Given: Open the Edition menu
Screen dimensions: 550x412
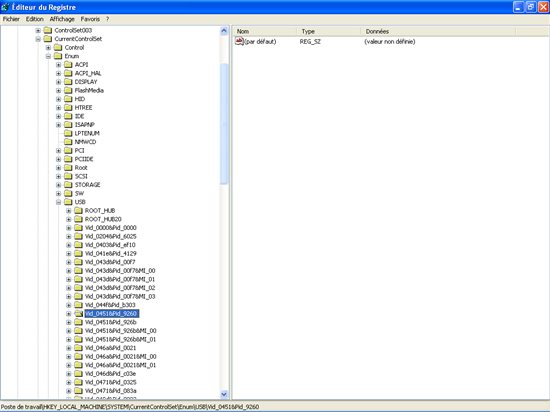Looking at the screenshot, I should [35, 19].
